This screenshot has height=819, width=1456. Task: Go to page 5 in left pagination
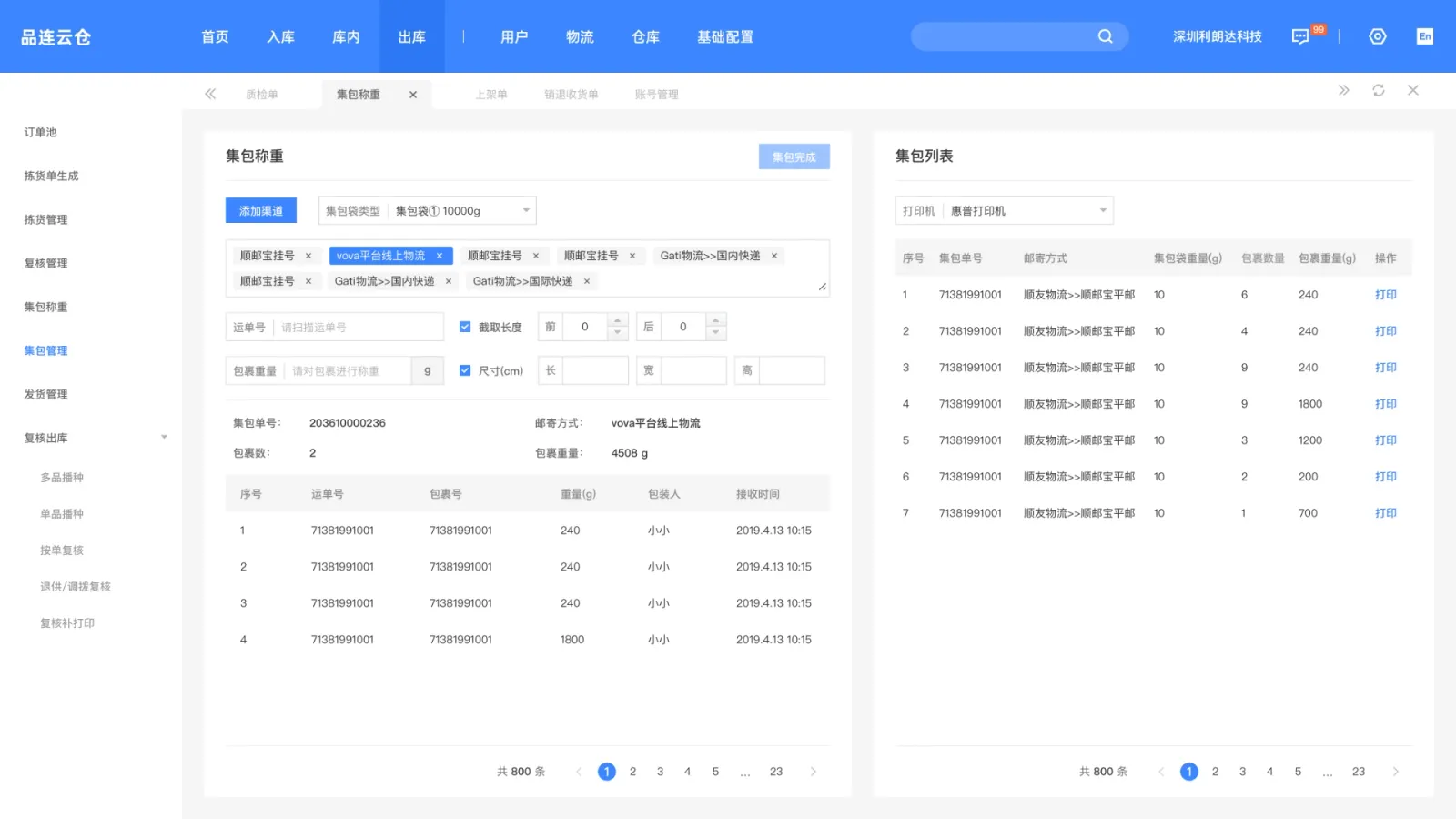pos(716,772)
